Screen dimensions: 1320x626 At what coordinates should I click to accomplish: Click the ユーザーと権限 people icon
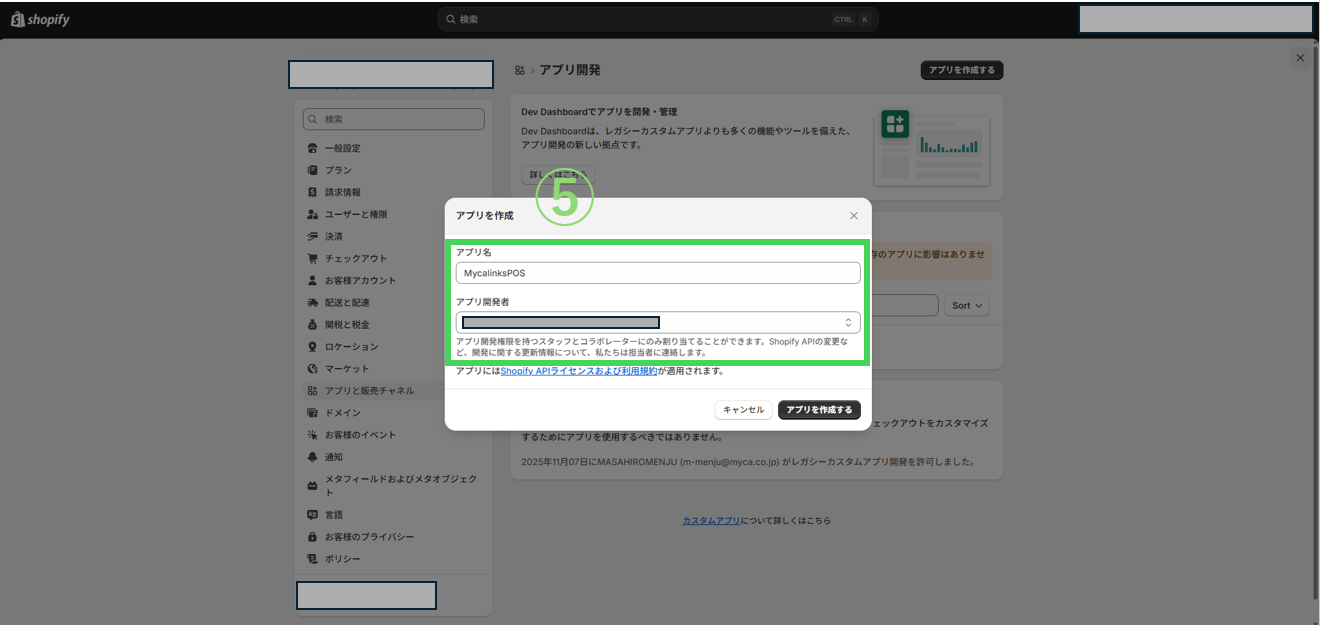coord(313,214)
